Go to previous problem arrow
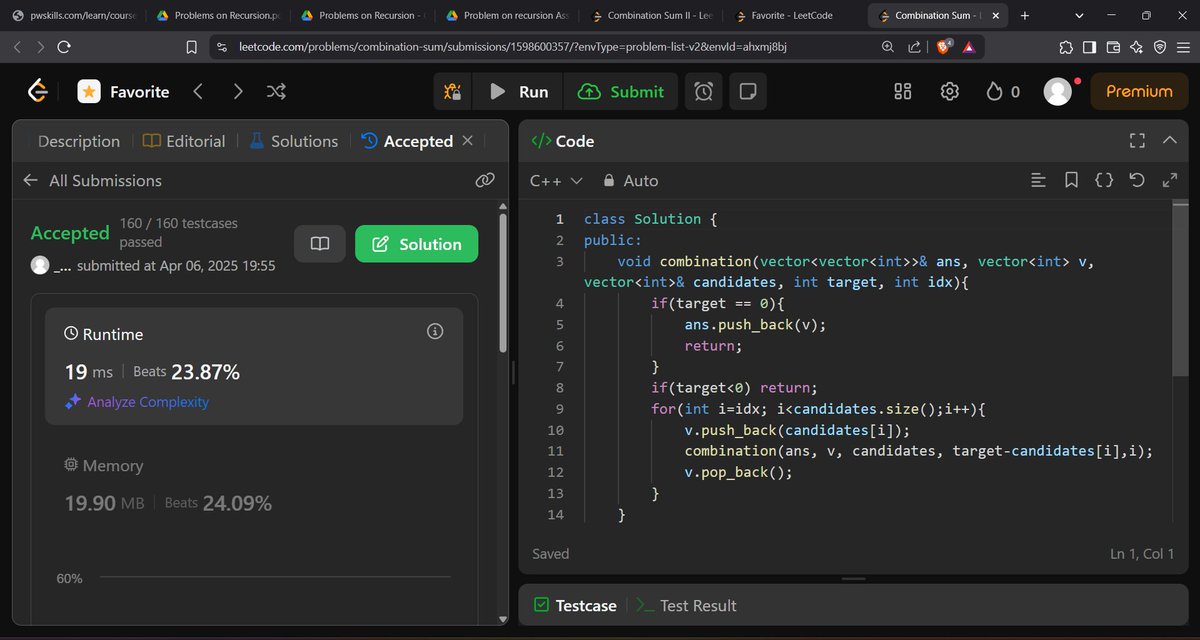Viewport: 1200px width, 640px height. tap(198, 92)
